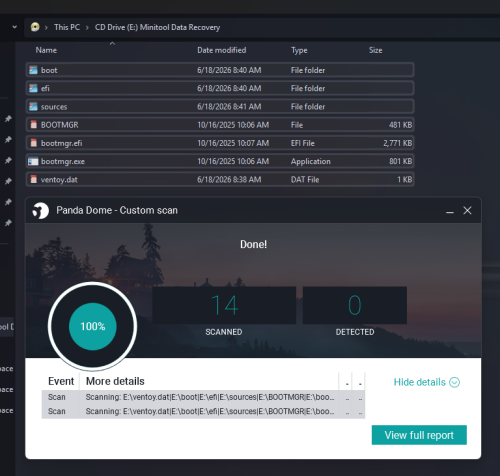Go to This PC in breadcrumb
Viewport: 500px width, 476px height.
(67, 27)
